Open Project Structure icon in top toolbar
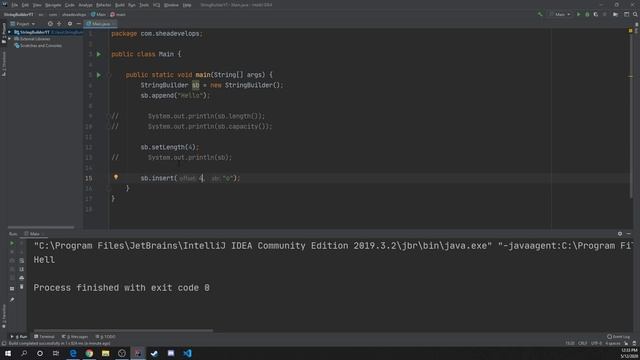Screen dimensions: 640x360 (x=616, y=14)
